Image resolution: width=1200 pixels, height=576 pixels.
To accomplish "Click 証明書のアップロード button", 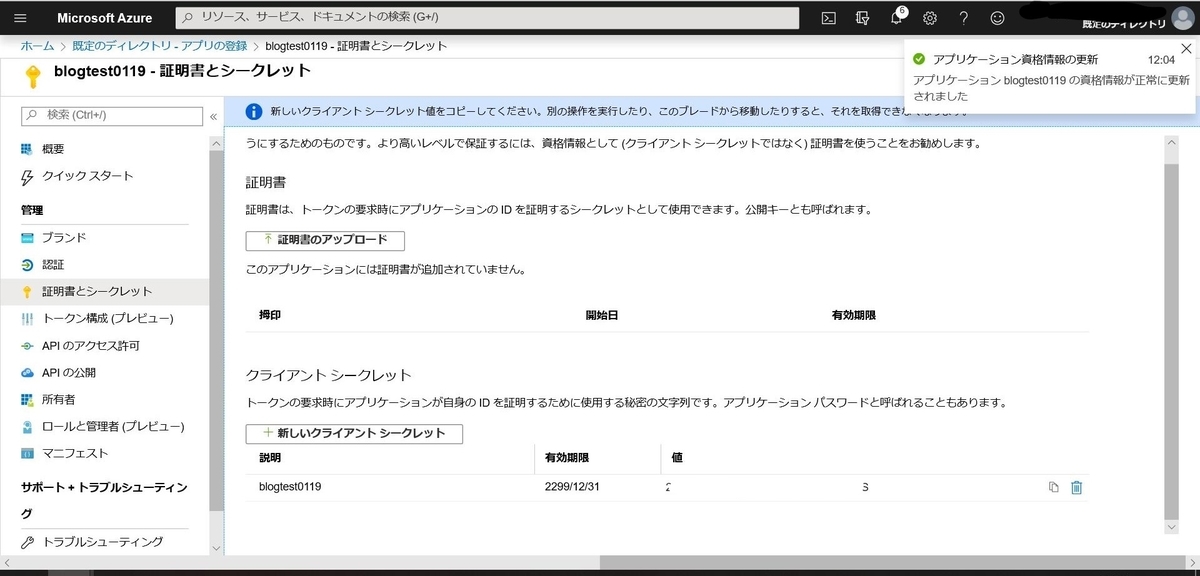I will click(x=325, y=240).
